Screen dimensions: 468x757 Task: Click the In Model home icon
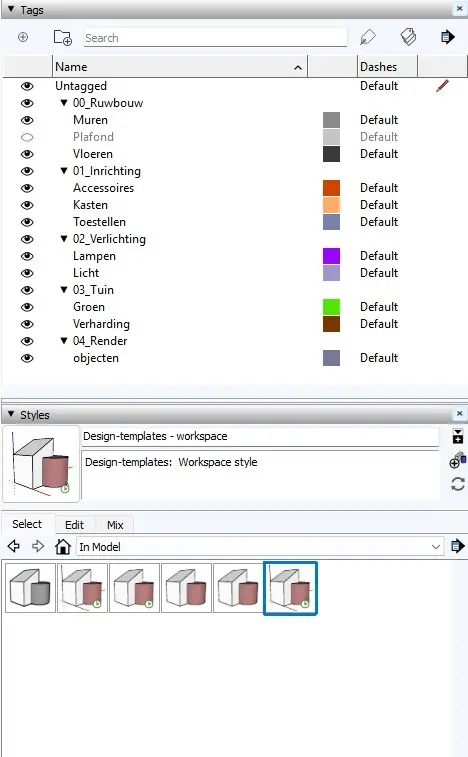pyautogui.click(x=63, y=547)
